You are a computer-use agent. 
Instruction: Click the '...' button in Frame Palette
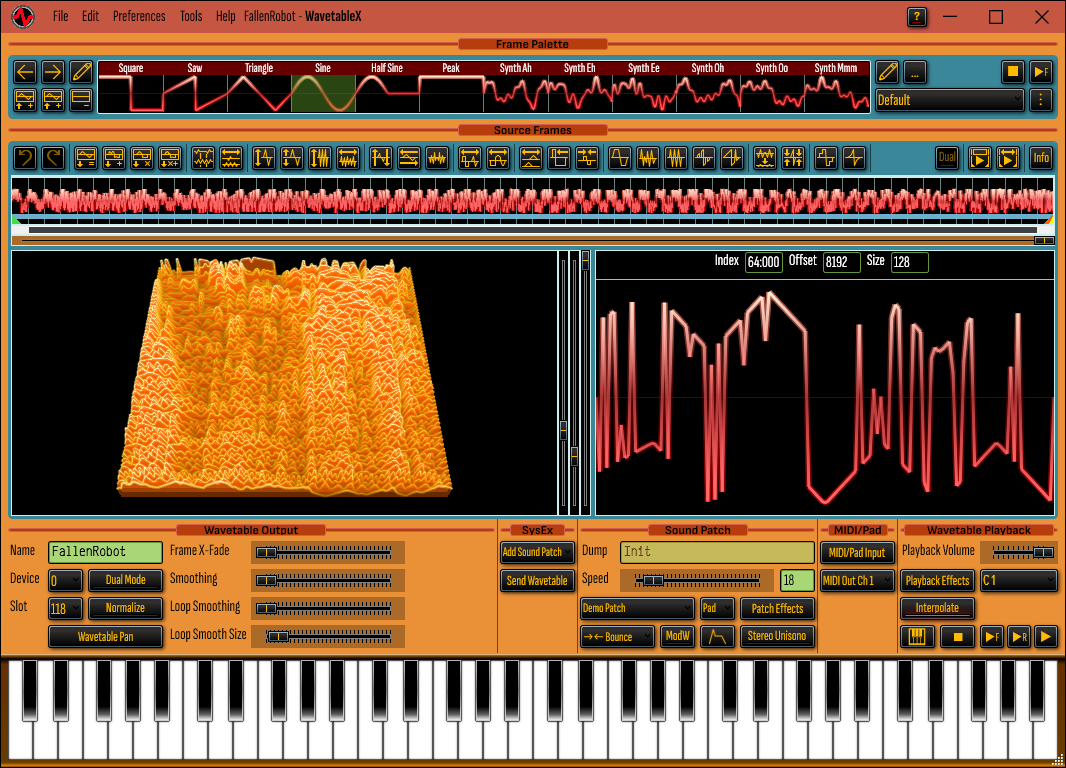click(915, 72)
